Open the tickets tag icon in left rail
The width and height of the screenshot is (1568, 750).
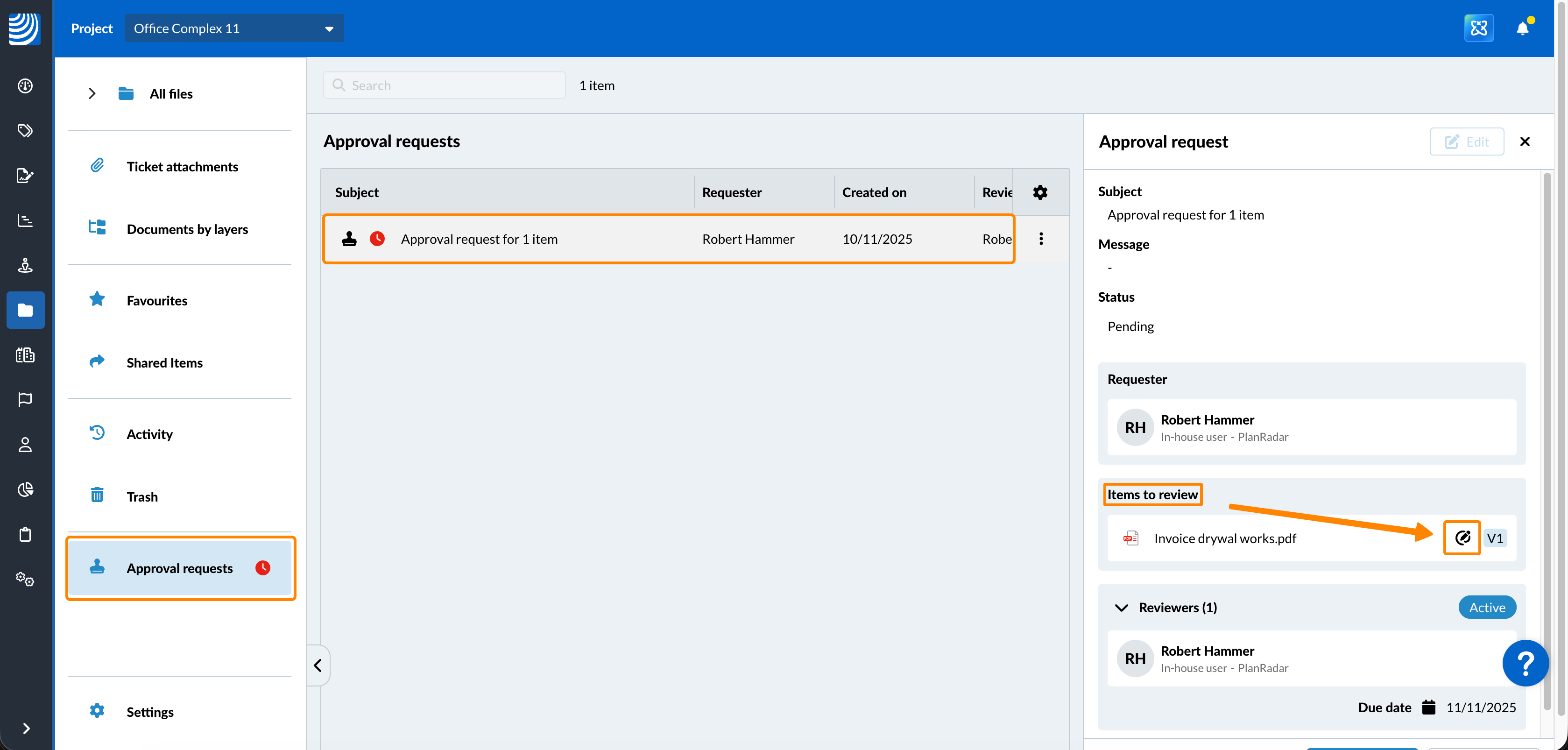25,130
